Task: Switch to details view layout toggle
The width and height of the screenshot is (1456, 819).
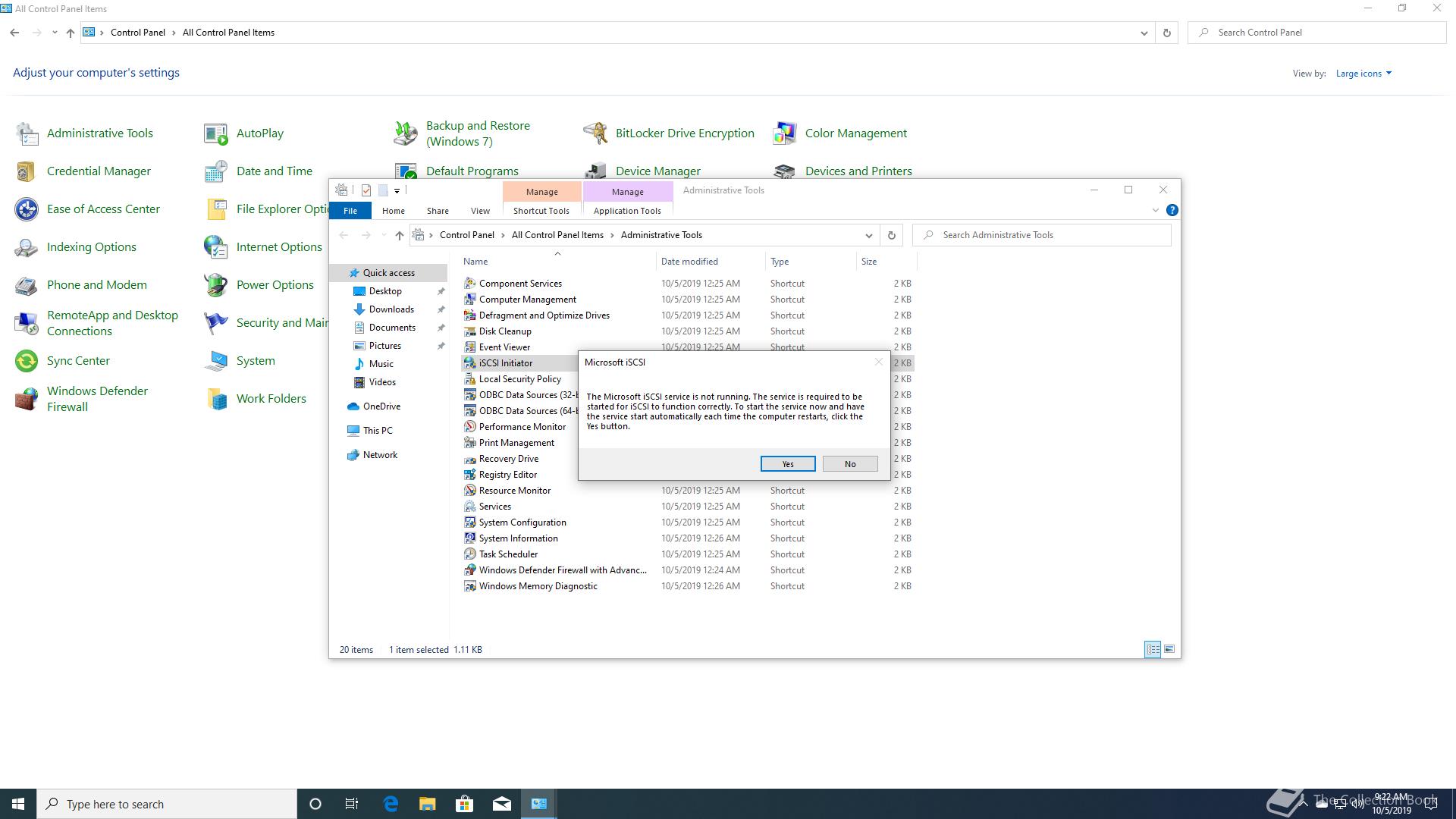Action: (1152, 649)
